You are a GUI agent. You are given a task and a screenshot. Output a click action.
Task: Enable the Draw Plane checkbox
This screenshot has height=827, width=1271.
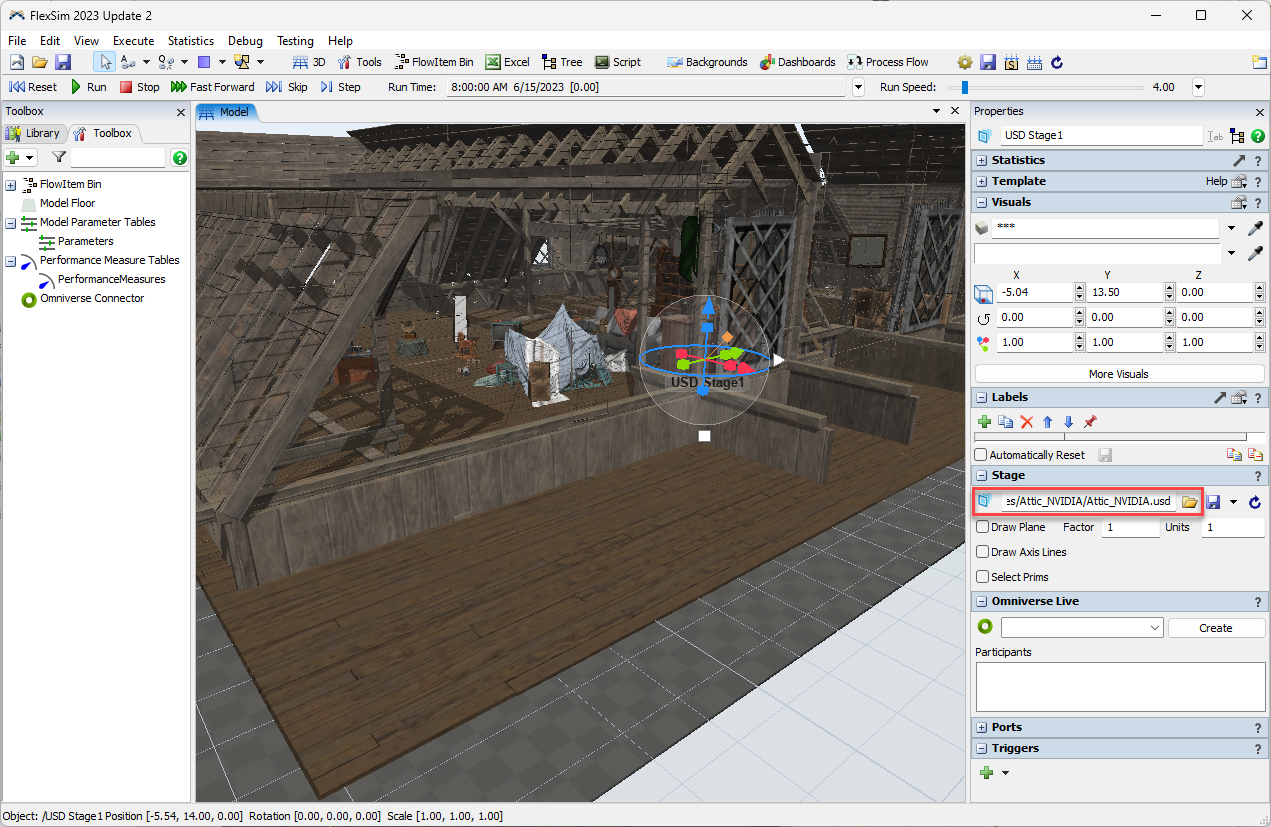983,527
